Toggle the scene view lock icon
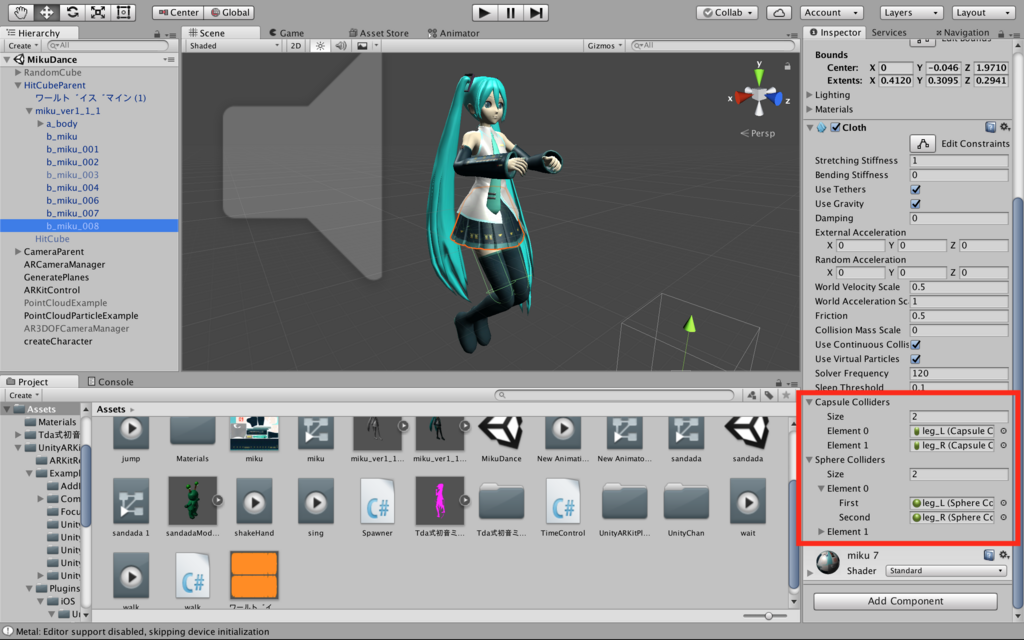 (x=788, y=66)
